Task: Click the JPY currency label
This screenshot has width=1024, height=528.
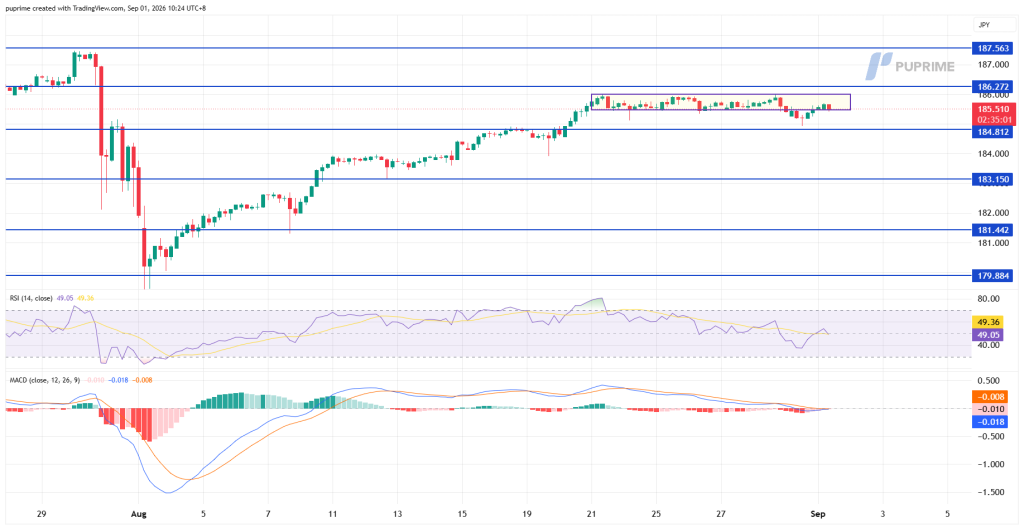Action: pos(984,27)
